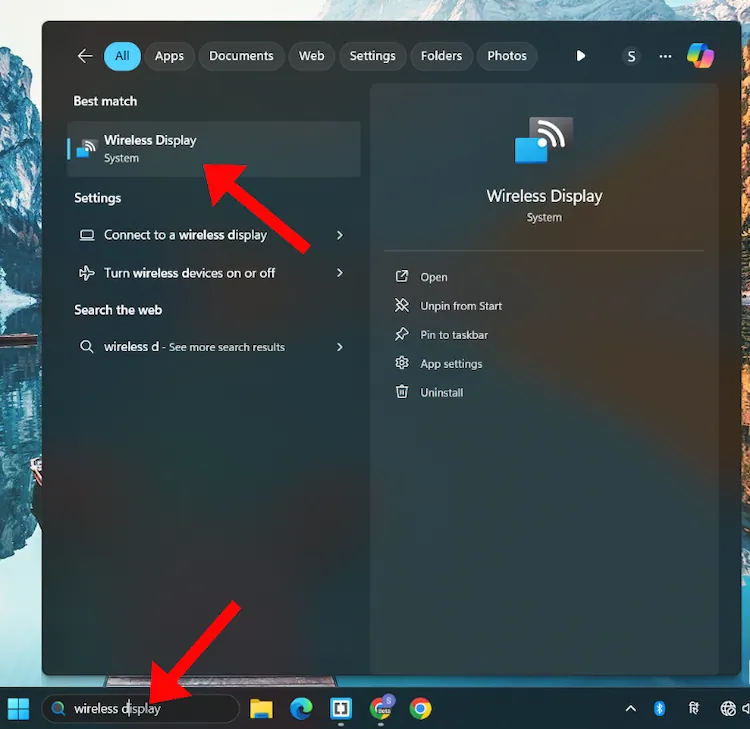Expand Connect to a wireless display chevron
The image size is (750, 729).
tap(340, 235)
